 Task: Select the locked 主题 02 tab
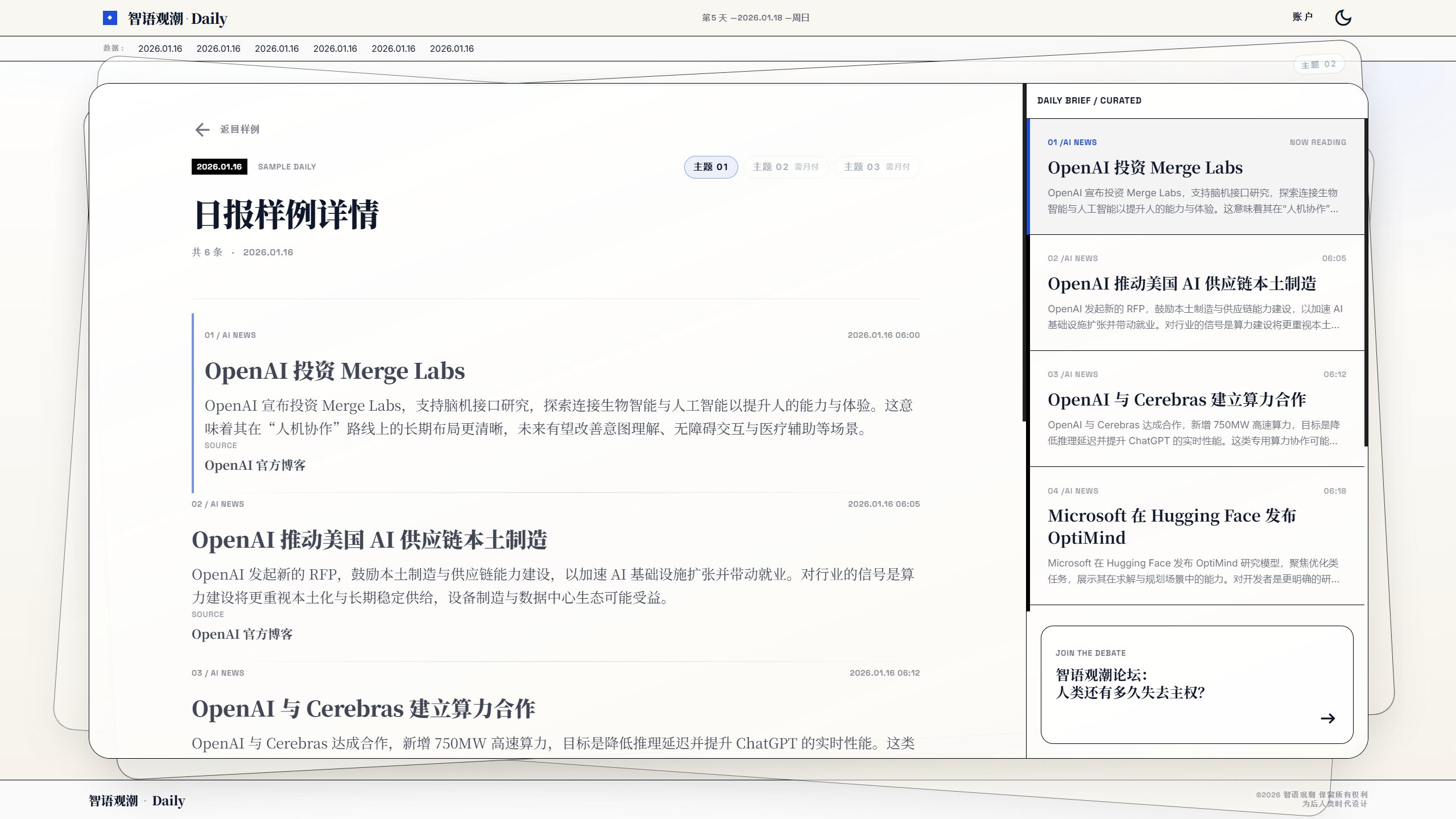(785, 167)
